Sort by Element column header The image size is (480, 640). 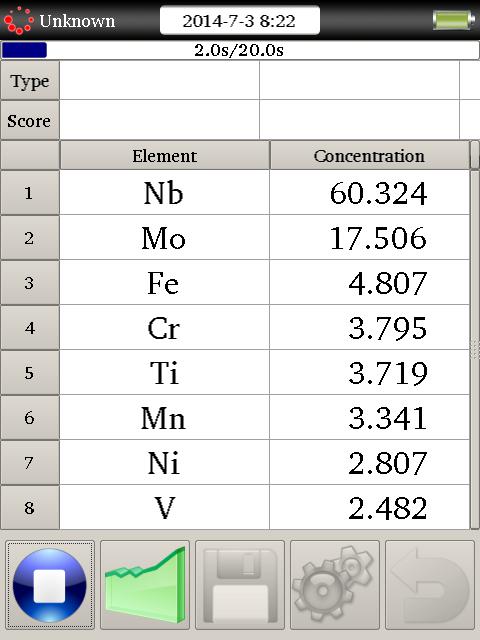(x=164, y=156)
